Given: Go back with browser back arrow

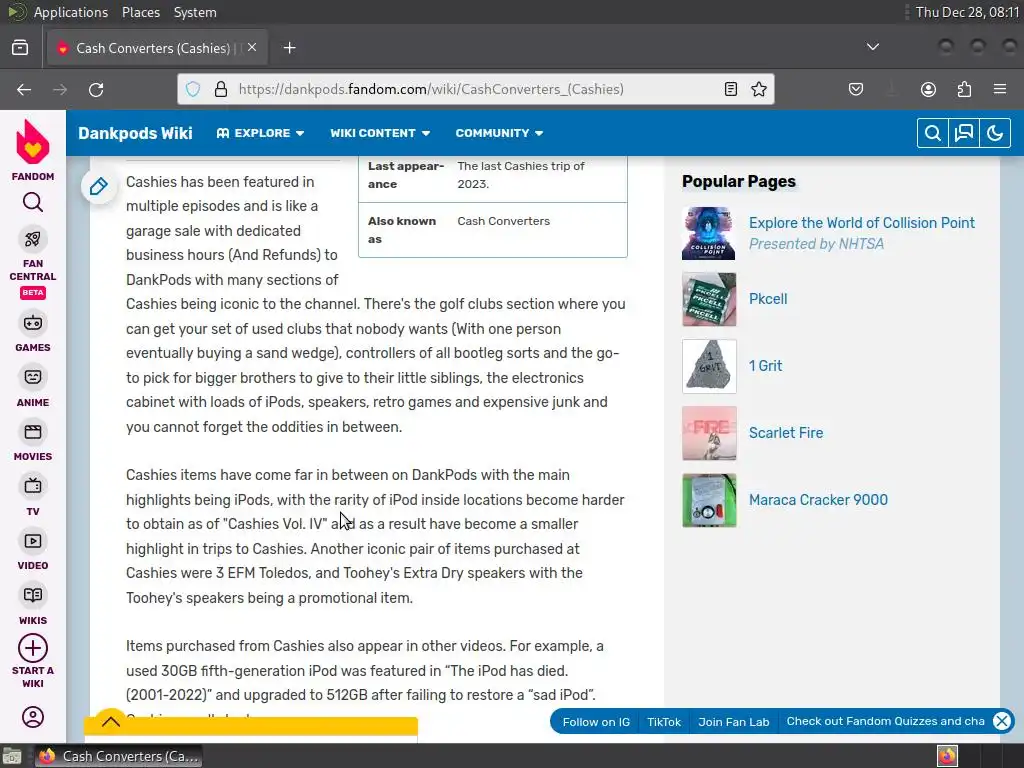Looking at the screenshot, I should (x=24, y=89).
